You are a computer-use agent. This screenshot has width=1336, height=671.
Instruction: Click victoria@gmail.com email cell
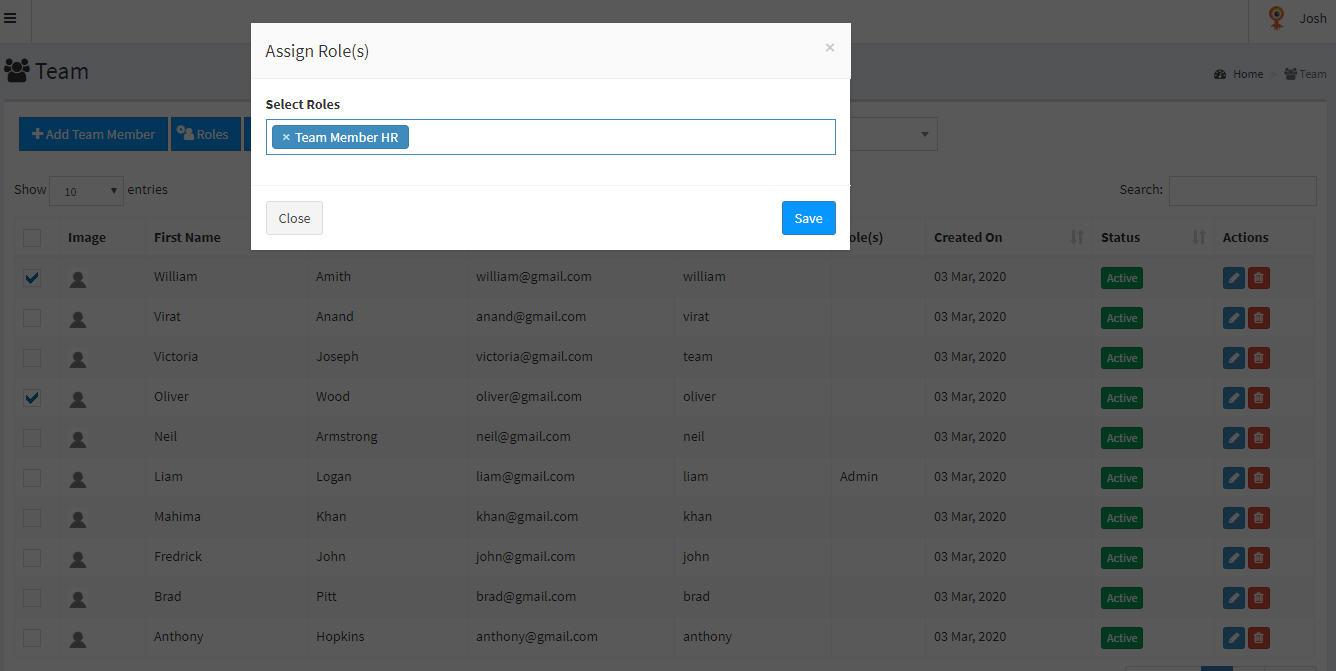[x=534, y=356]
